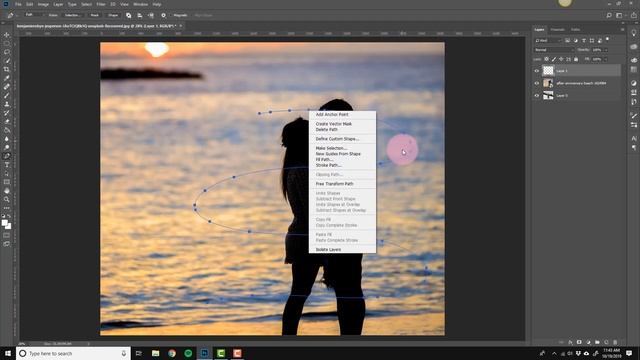
Task: Click the foreground color swatch
Action: coord(4,223)
